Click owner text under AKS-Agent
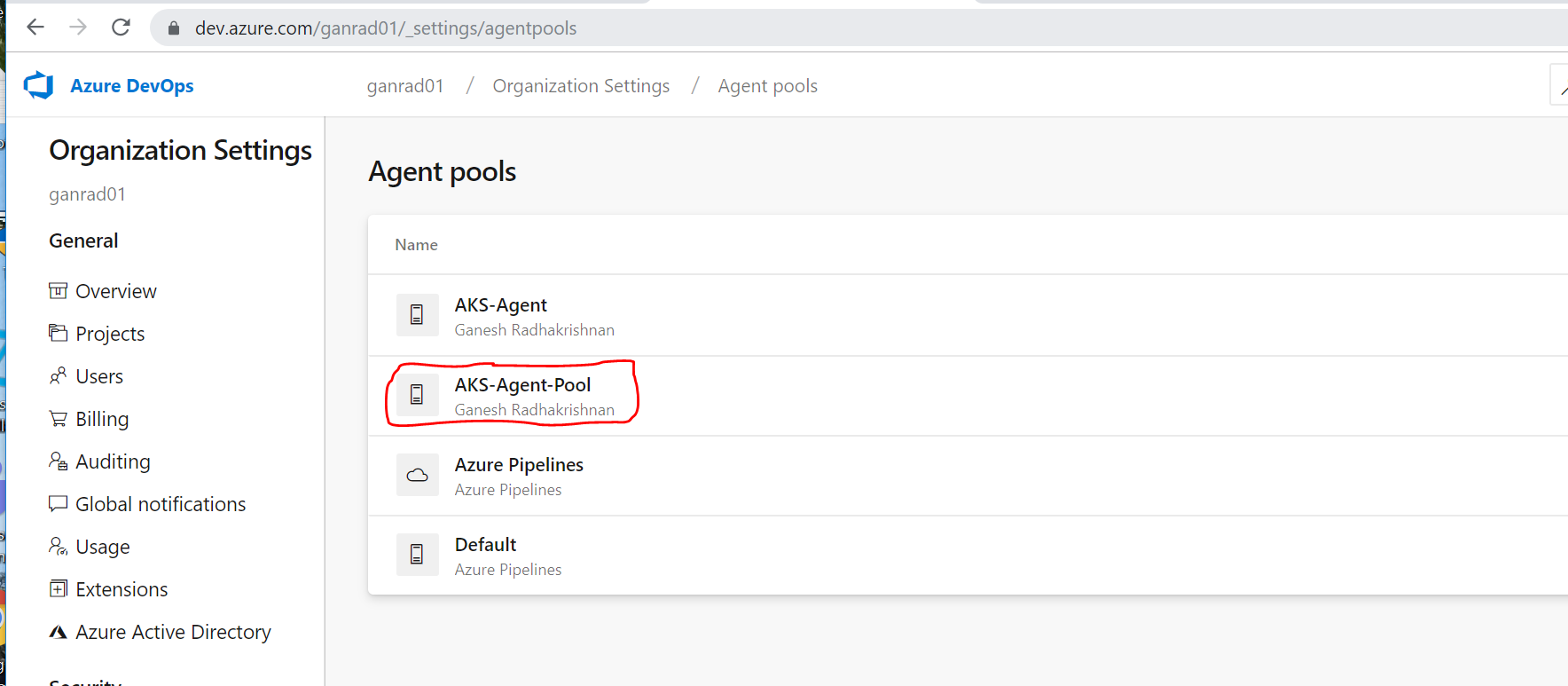Viewport: 1568px width, 686px height. [534, 330]
